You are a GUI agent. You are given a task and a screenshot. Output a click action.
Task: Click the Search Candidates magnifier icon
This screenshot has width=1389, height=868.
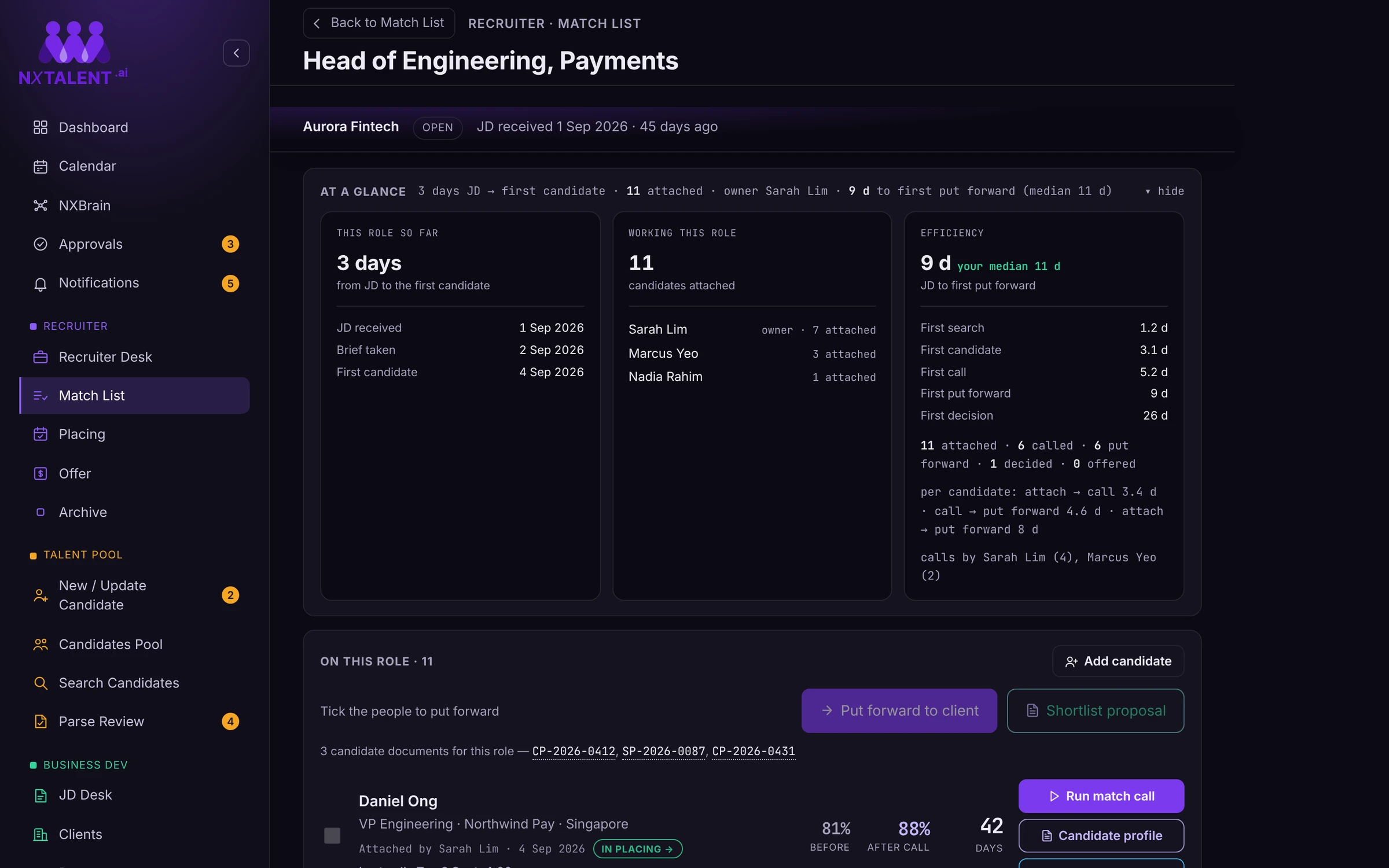[x=40, y=683]
